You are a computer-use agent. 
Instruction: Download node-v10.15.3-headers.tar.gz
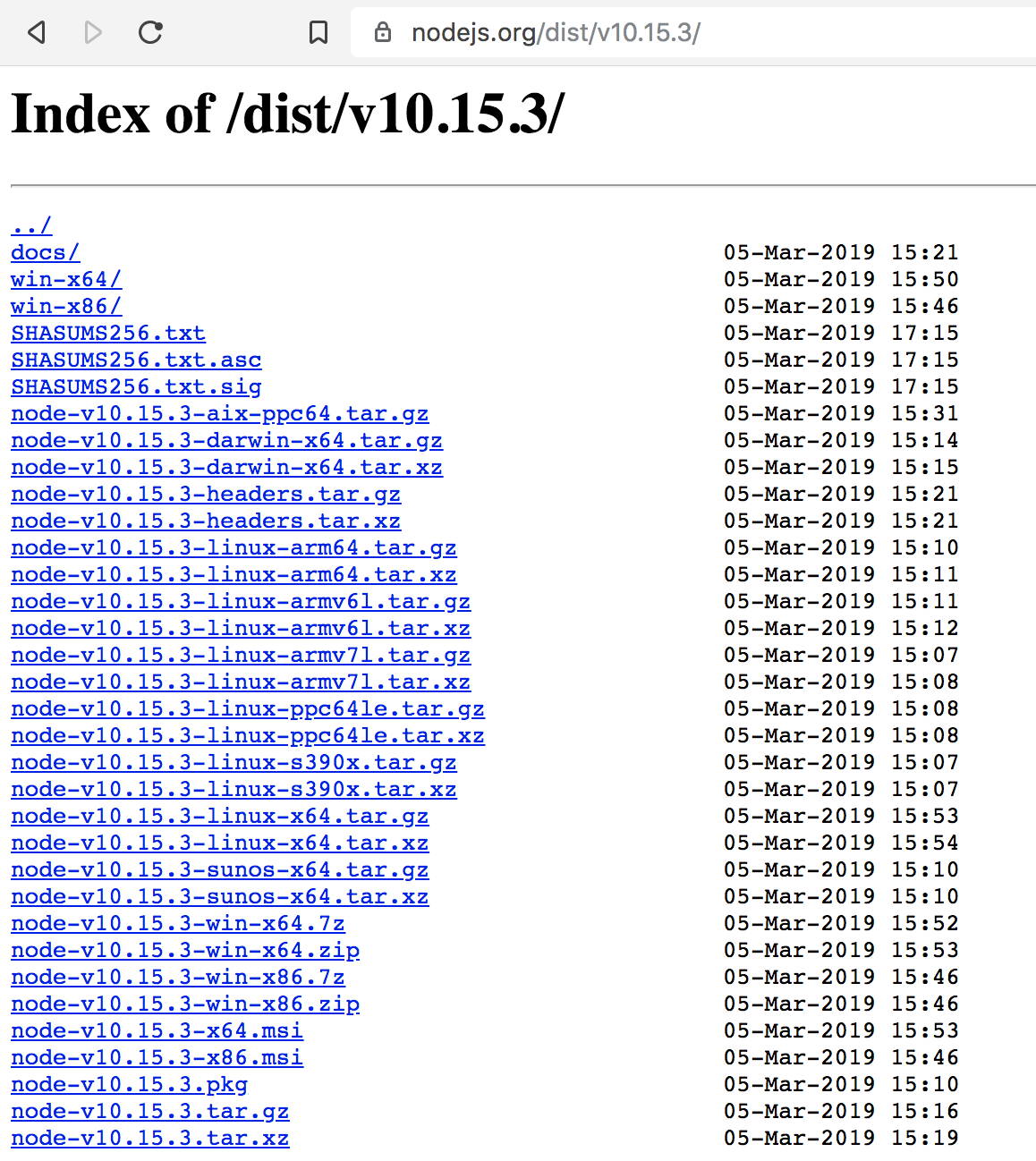tap(206, 494)
